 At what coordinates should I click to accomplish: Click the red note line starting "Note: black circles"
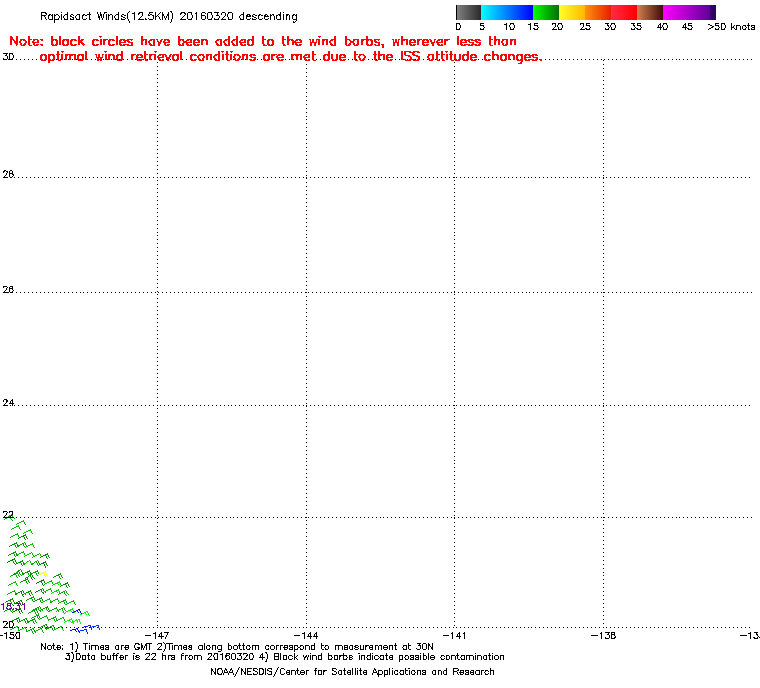coord(263,41)
